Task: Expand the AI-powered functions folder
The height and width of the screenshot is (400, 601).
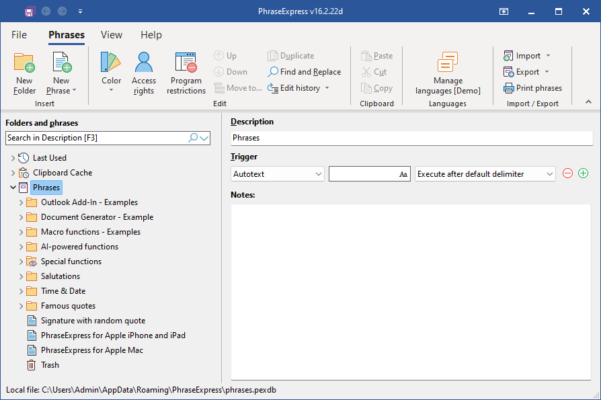Action: tap(21, 247)
